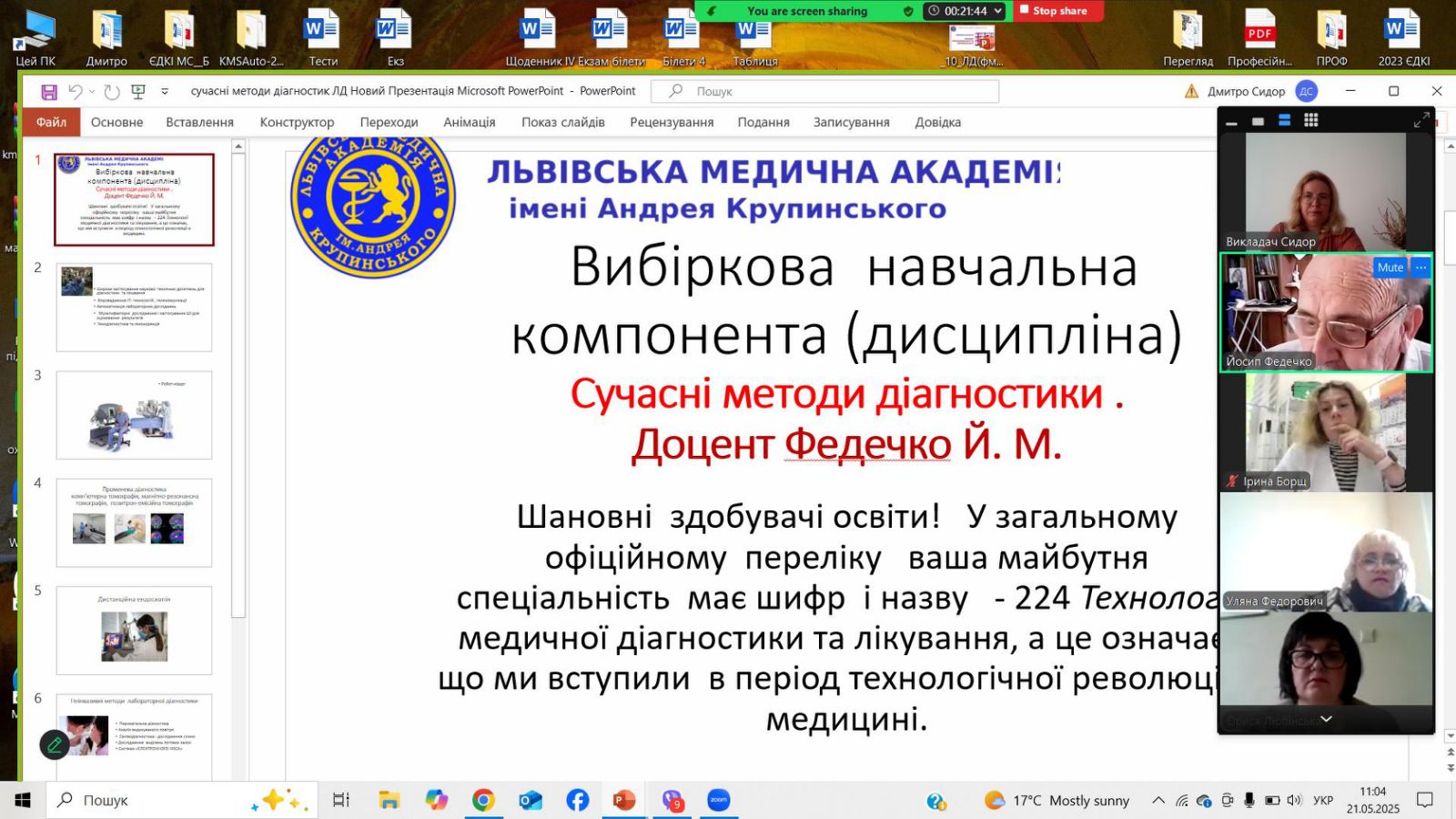The width and height of the screenshot is (1456, 819).
Task: Select the Екз Word document on desktop
Action: pos(395,38)
